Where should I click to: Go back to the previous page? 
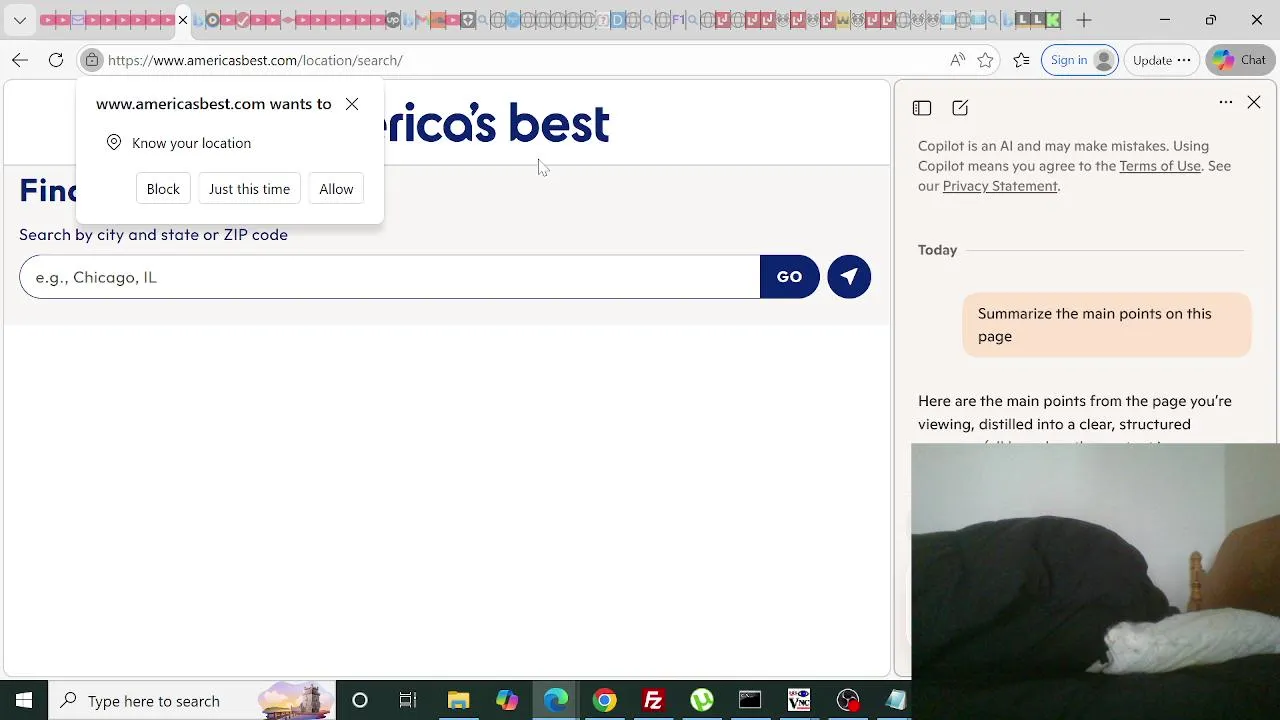tap(20, 60)
